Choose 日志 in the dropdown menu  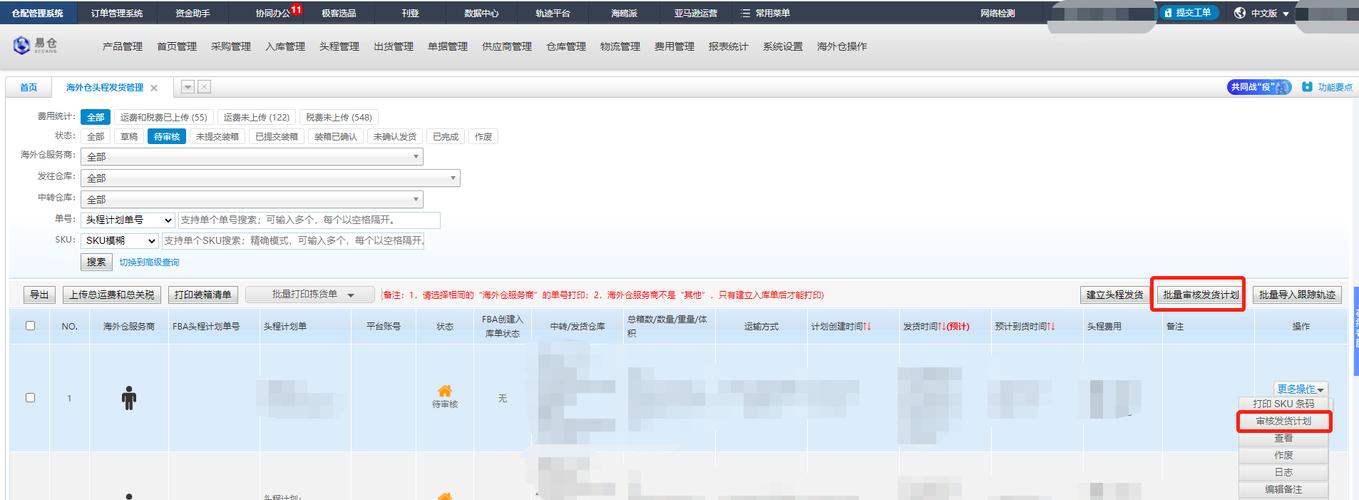pos(1283,472)
